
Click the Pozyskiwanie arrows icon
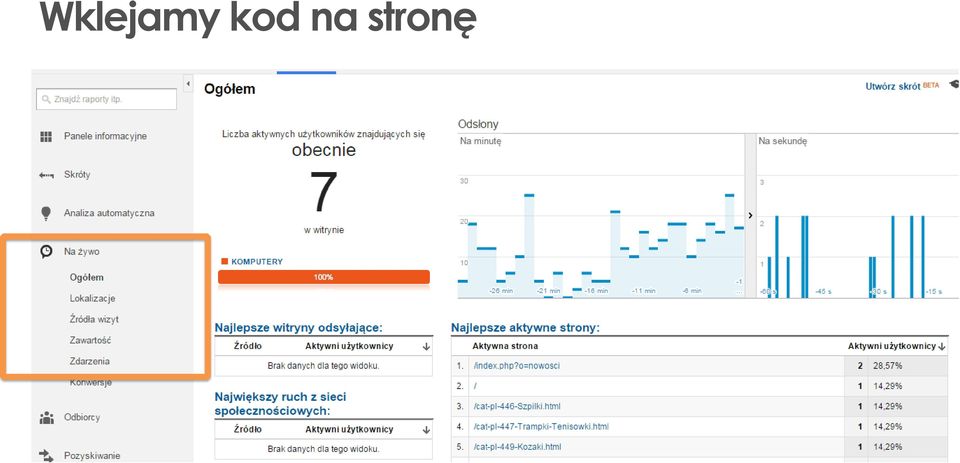click(x=46, y=456)
